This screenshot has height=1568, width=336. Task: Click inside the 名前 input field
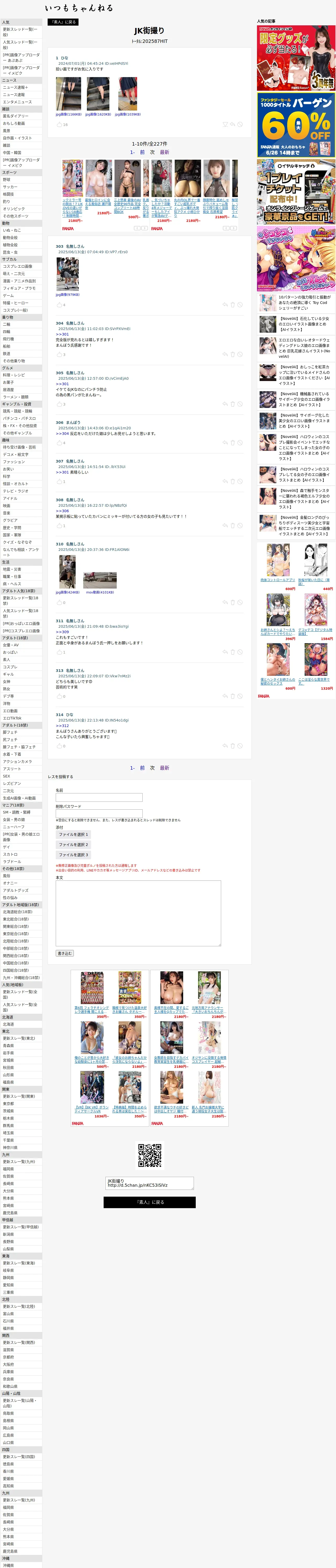coord(99,797)
